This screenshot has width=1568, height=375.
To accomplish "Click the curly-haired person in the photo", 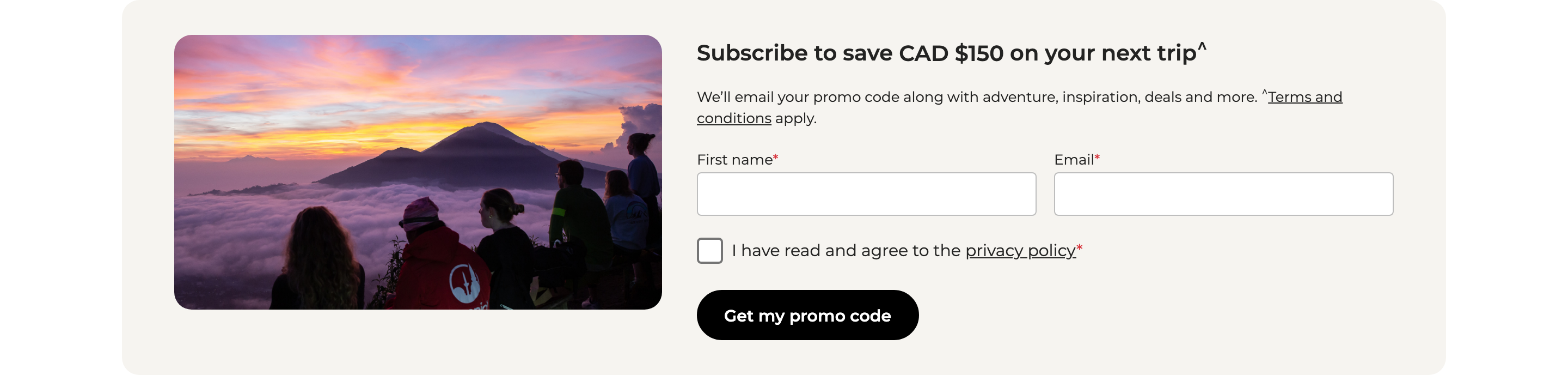I will click(x=320, y=259).
